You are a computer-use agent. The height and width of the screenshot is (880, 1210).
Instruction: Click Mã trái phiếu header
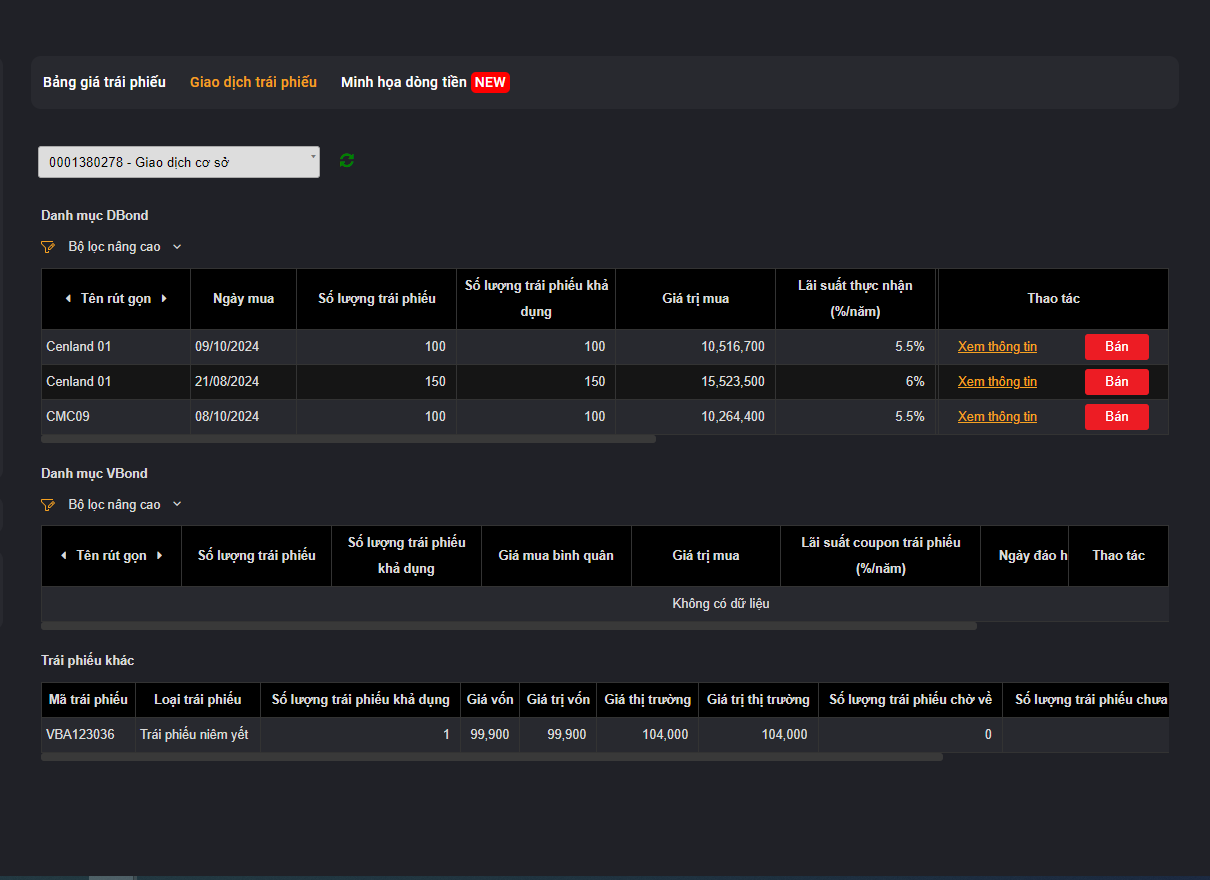click(x=88, y=700)
